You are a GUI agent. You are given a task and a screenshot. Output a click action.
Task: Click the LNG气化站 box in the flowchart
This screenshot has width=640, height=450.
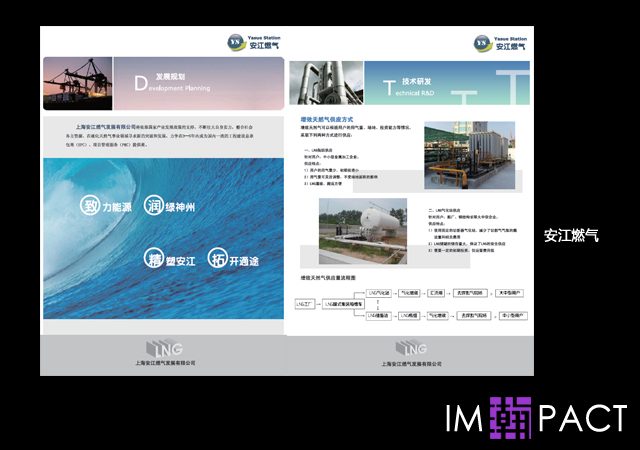tap(379, 293)
